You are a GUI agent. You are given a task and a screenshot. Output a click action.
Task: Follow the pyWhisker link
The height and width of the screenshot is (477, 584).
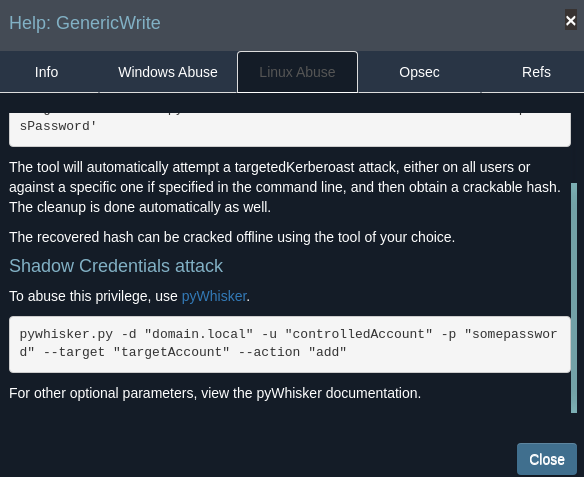pos(214,296)
